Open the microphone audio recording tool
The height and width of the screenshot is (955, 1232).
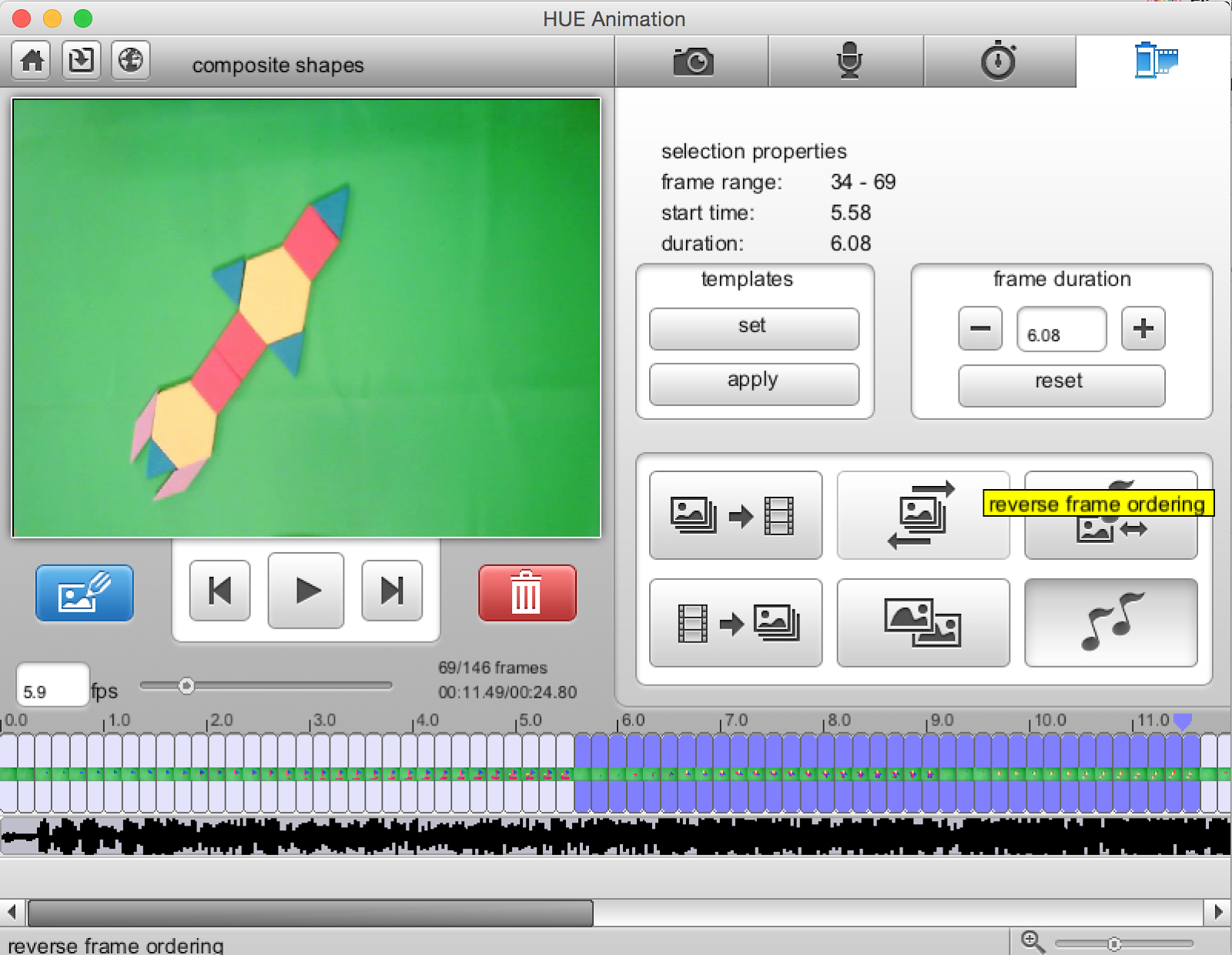847,62
